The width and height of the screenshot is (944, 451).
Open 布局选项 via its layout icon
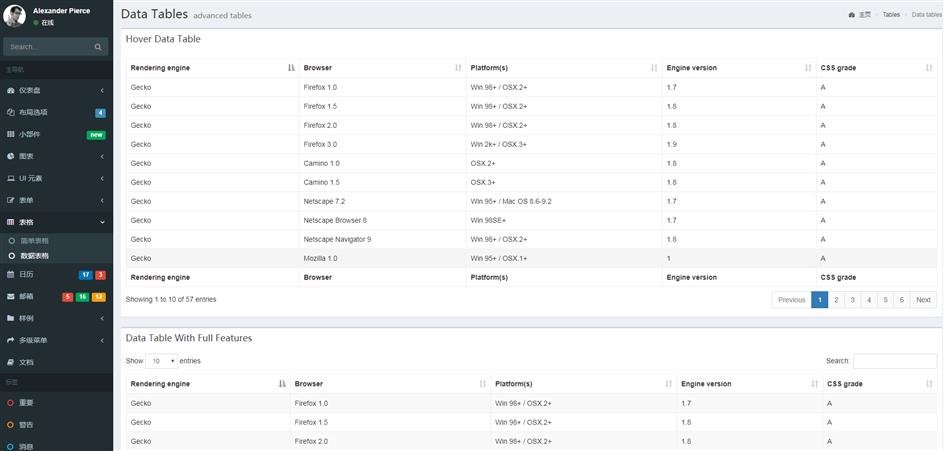point(10,112)
